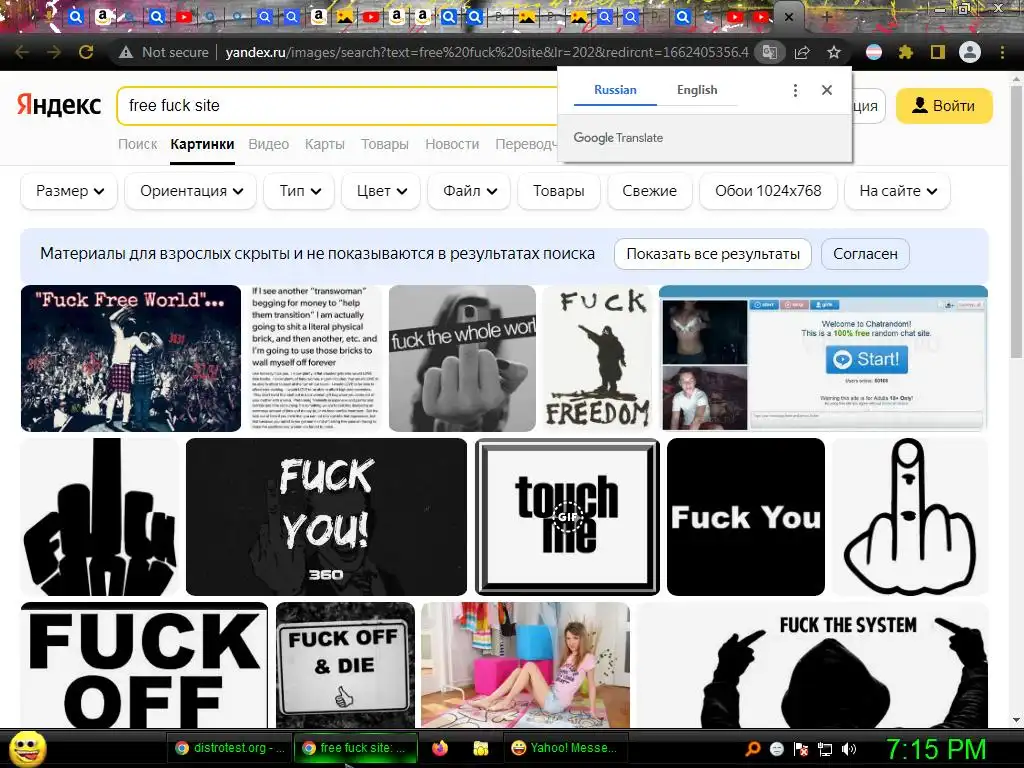Viewport: 1024px width, 768px height.
Task: Open the Chrome three-dot menu
Action: point(1002,52)
